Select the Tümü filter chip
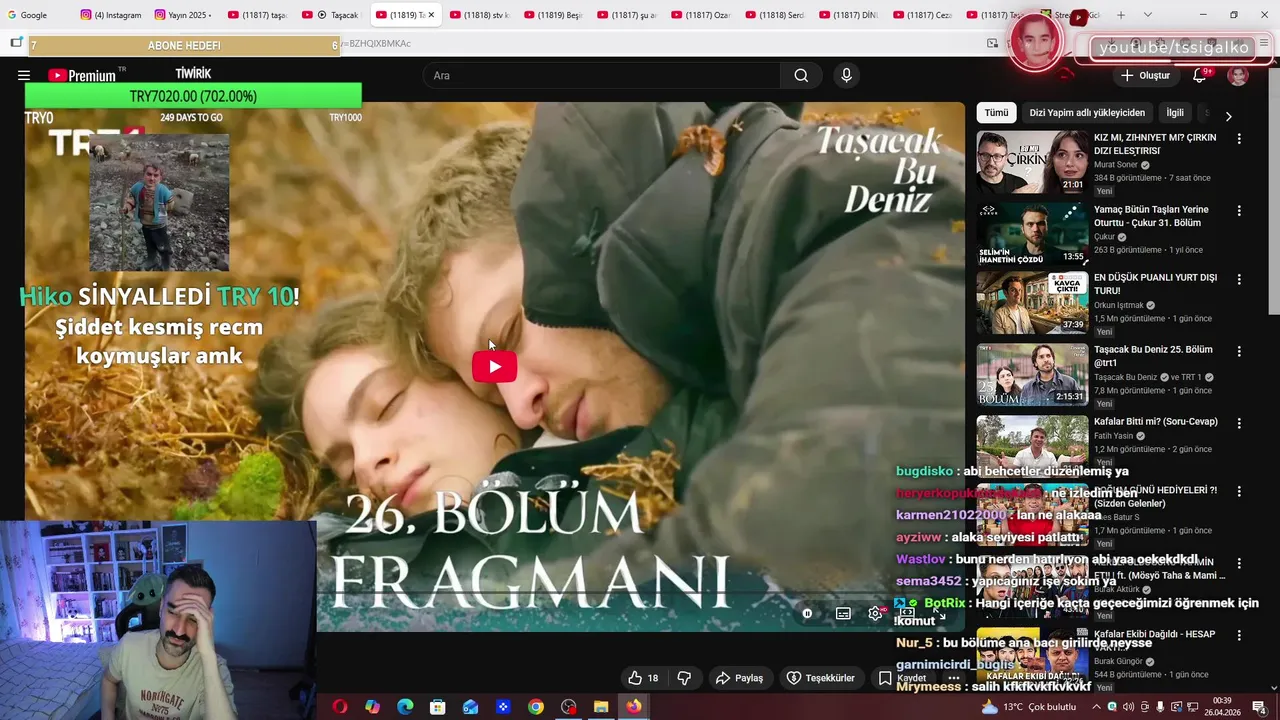 (996, 113)
